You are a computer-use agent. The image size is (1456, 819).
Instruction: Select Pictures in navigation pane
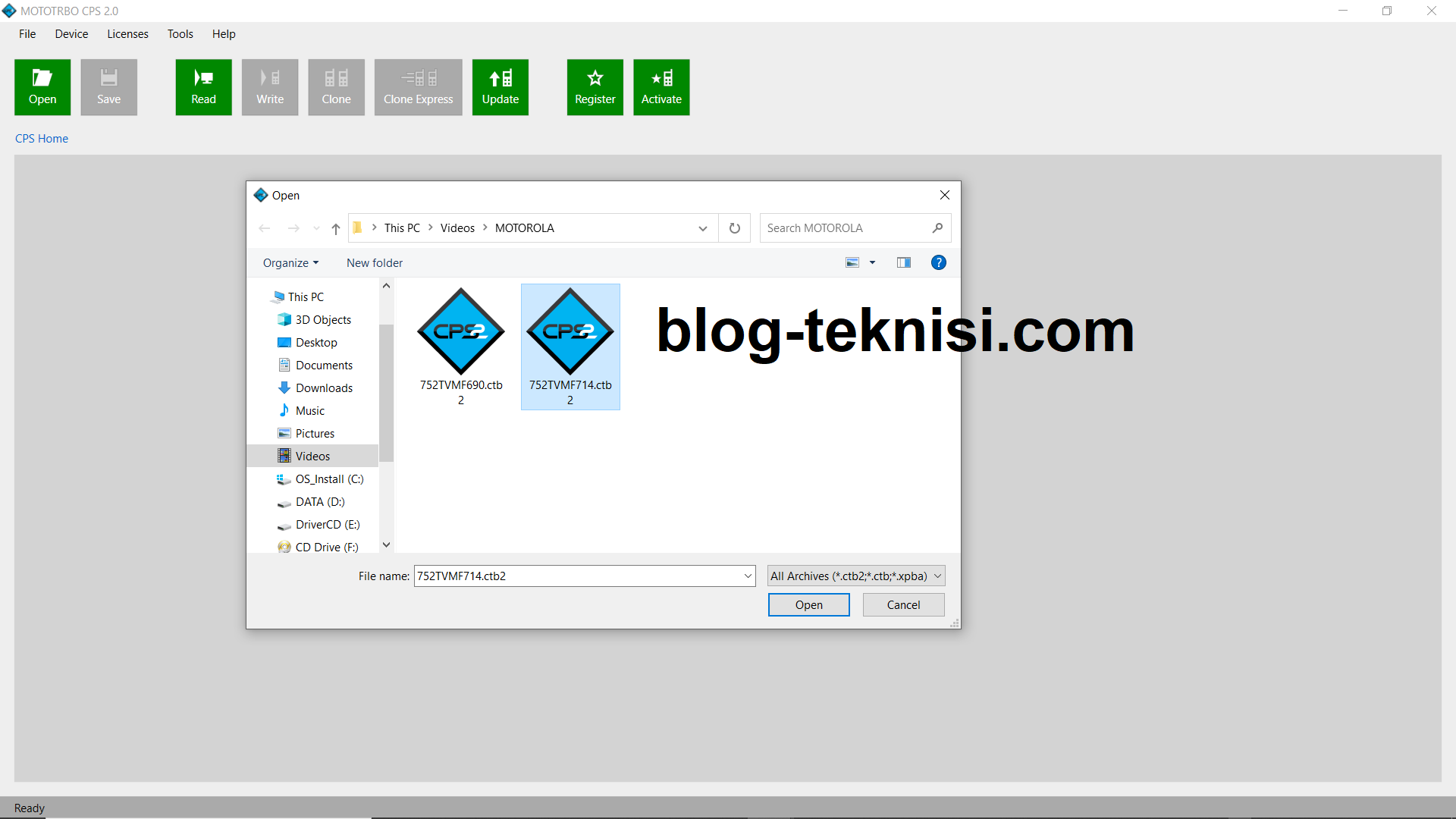pyautogui.click(x=315, y=433)
